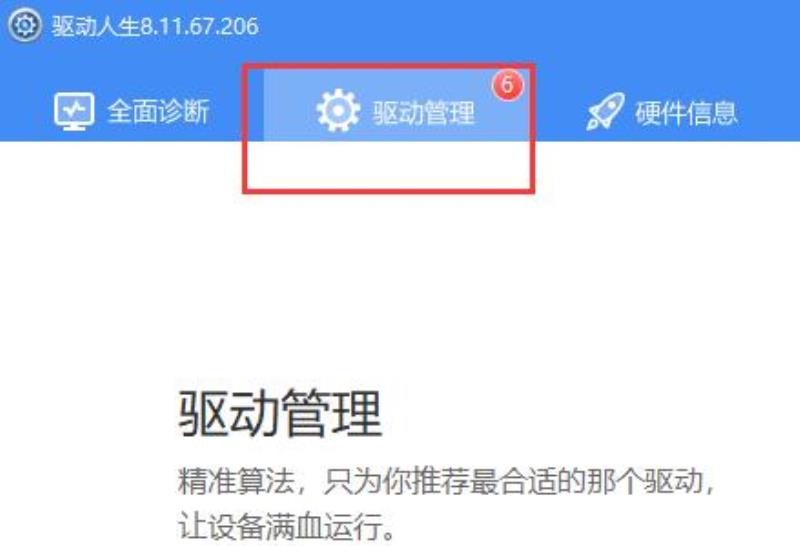Click the 驱动人生 title text
Viewport: 800px width, 546px height.
coord(95,27)
